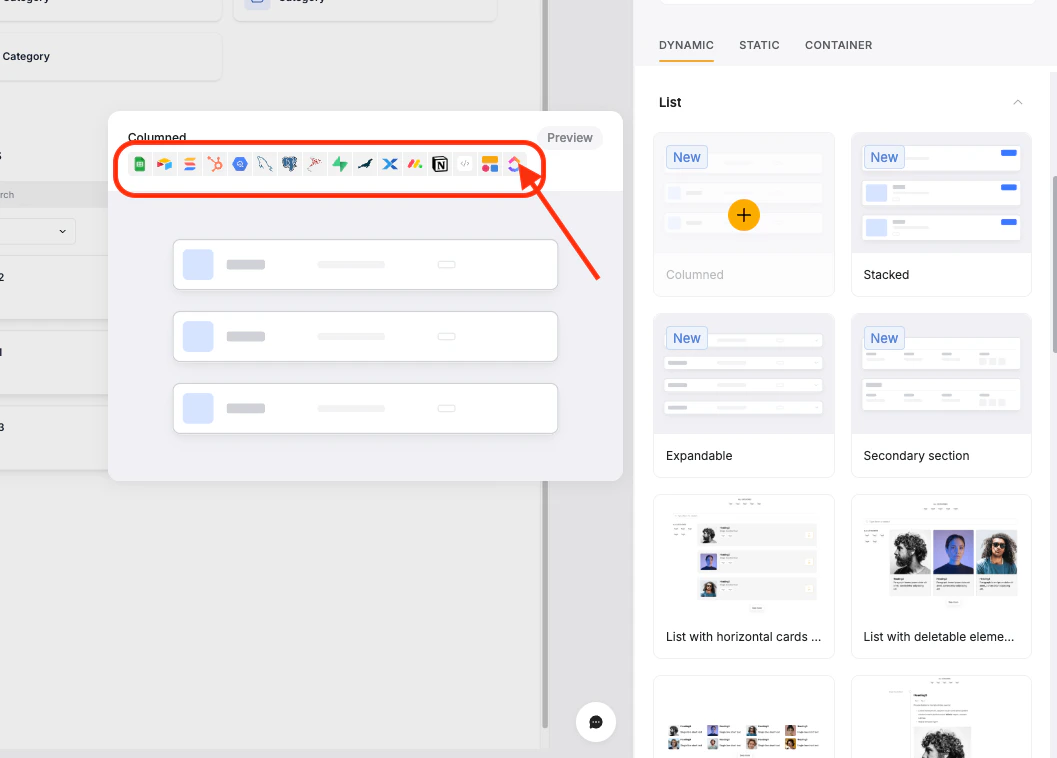Click the "Columned" title in the popup
This screenshot has width=1057, height=758.
157,137
